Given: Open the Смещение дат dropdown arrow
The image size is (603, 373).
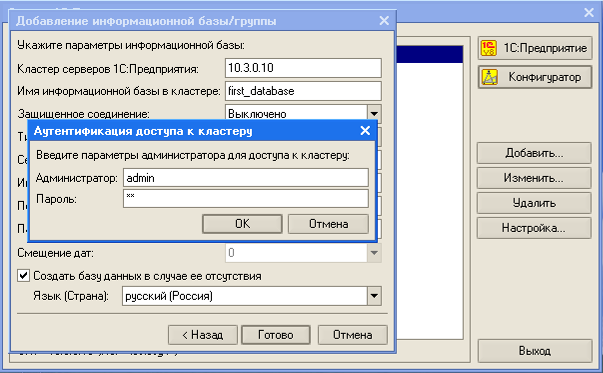Looking at the screenshot, I should click(x=374, y=253).
